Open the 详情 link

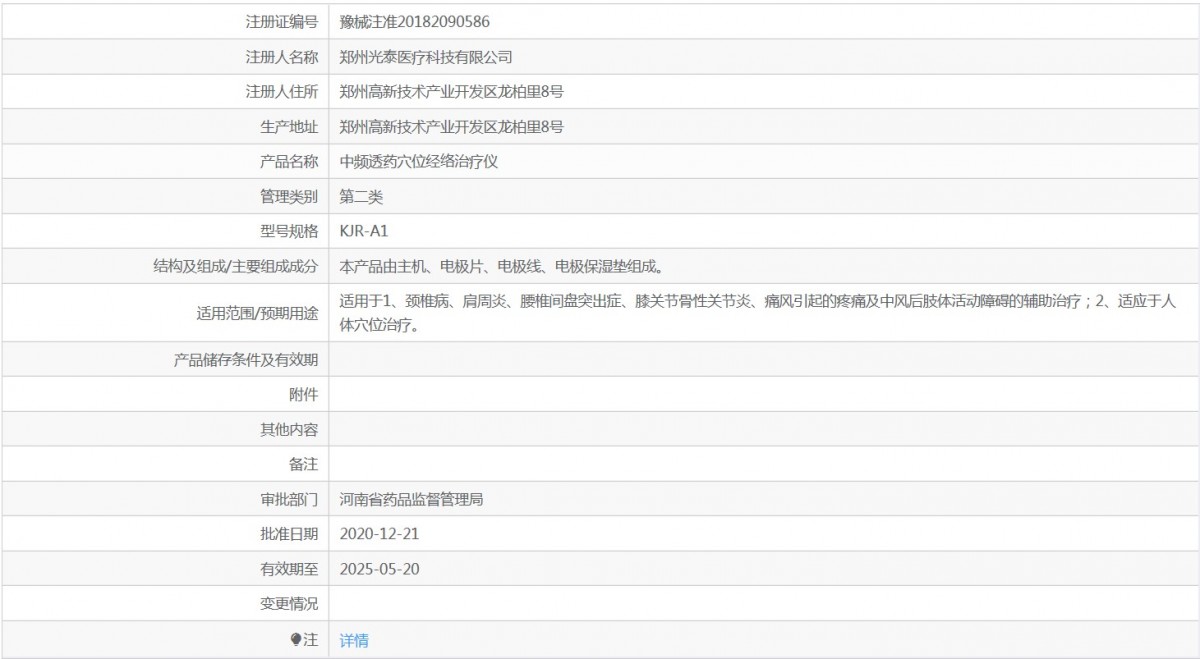(x=354, y=640)
